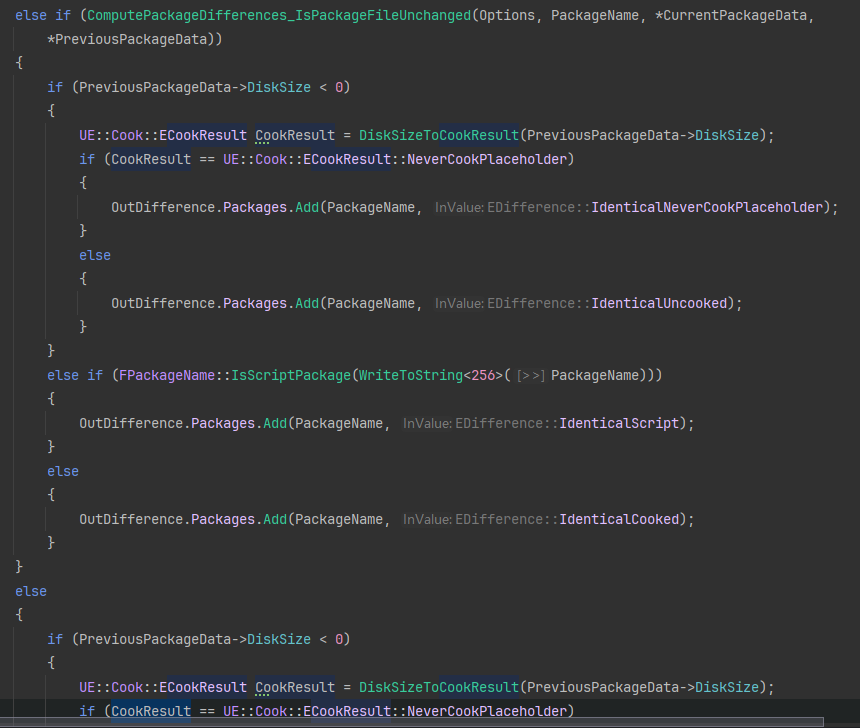This screenshot has height=728, width=860.
Task: Click InValue hint before IdenticalScript
Action: 427,424
